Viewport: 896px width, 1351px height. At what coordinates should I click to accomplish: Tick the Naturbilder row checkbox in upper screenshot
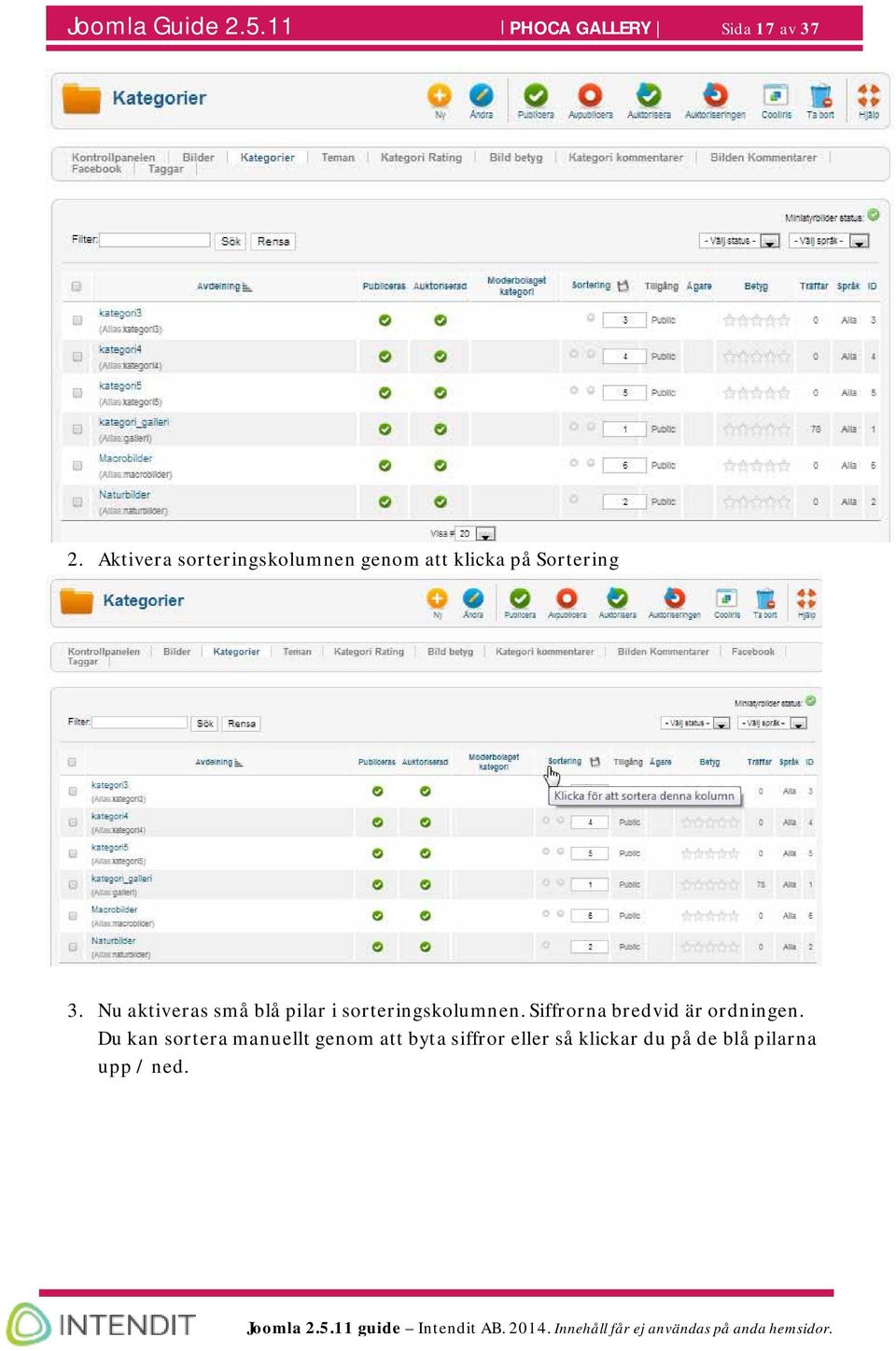[77, 501]
